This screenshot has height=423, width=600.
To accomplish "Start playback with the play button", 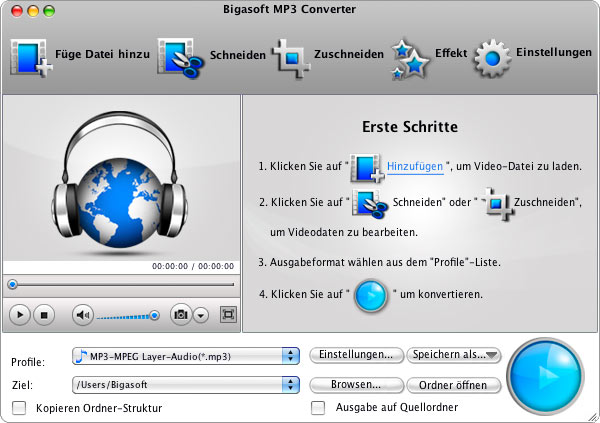I will [x=20, y=315].
